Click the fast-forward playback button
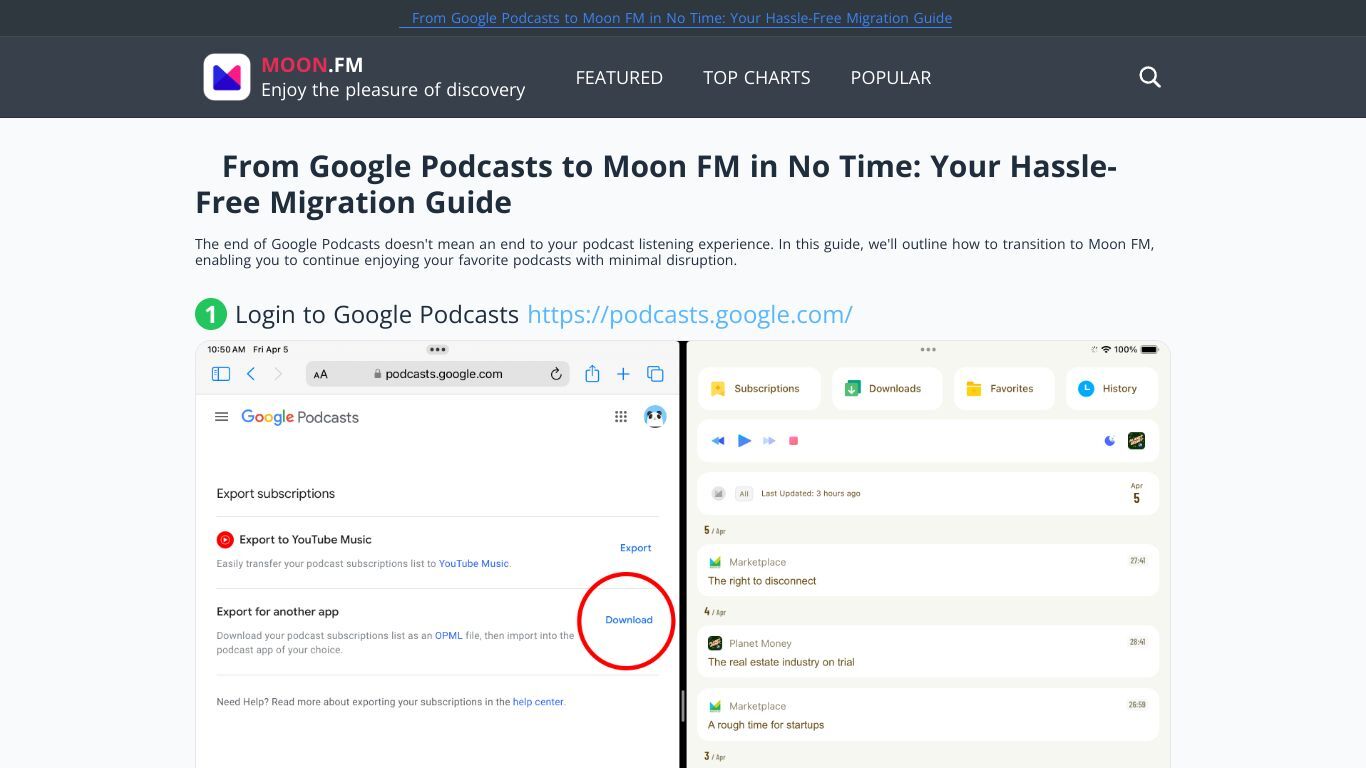The image size is (1366, 768). pyautogui.click(x=769, y=441)
